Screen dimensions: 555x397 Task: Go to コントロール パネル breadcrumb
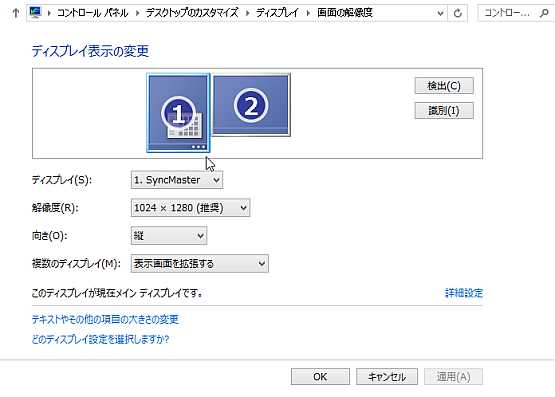pos(92,13)
